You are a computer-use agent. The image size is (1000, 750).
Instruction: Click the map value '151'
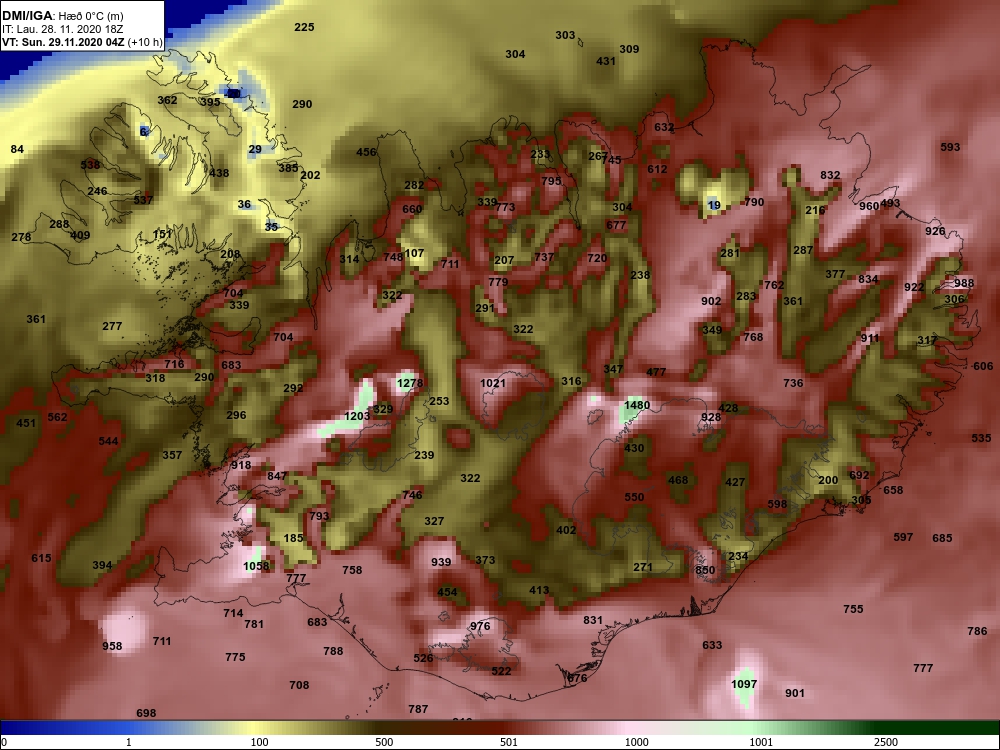163,235
